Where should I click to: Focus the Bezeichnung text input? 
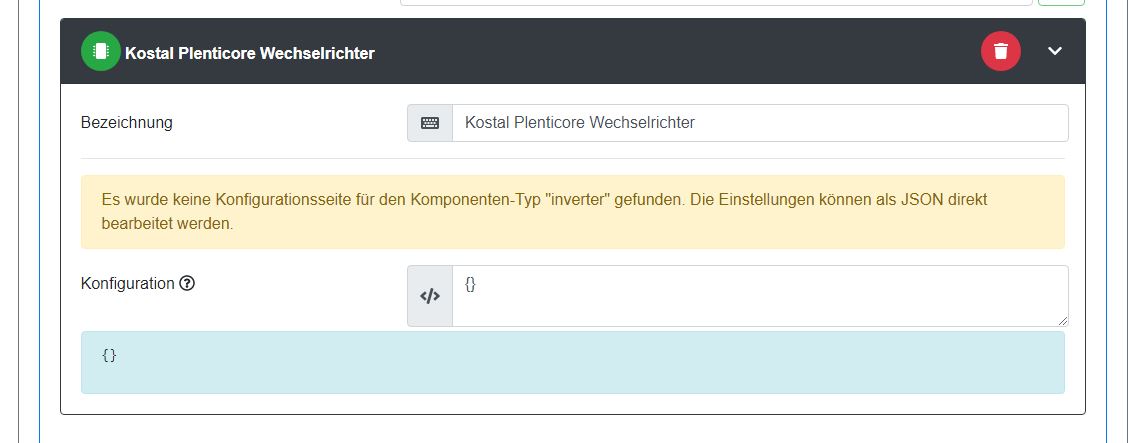tap(760, 123)
